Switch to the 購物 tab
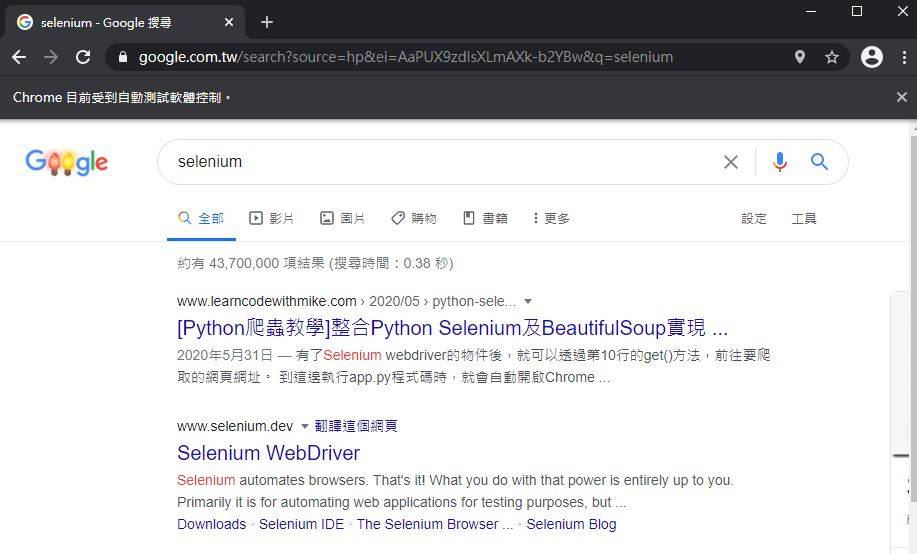 click(413, 218)
